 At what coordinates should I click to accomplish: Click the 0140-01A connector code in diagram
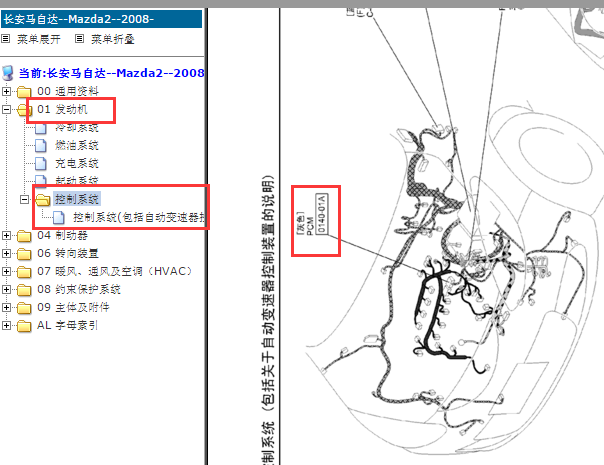(x=322, y=213)
